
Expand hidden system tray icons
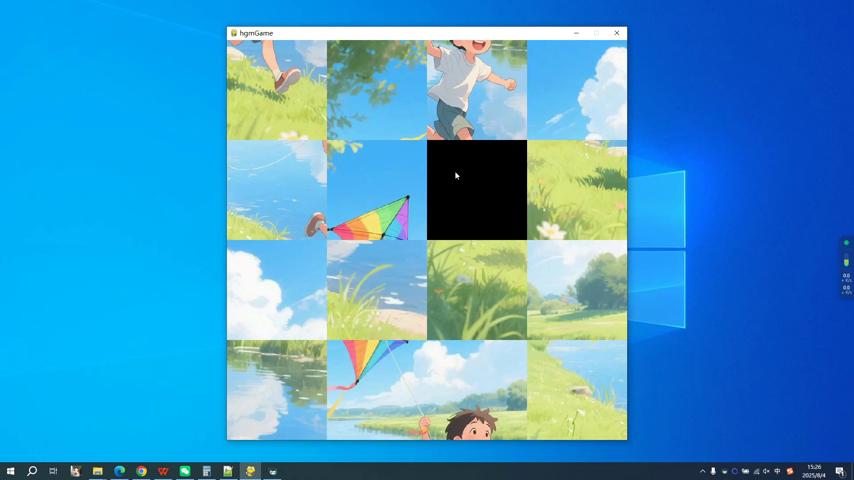702,471
